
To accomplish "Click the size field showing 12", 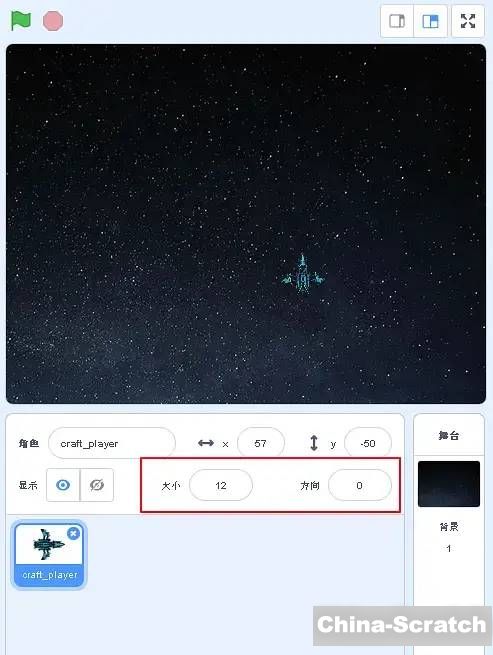I will click(x=221, y=485).
